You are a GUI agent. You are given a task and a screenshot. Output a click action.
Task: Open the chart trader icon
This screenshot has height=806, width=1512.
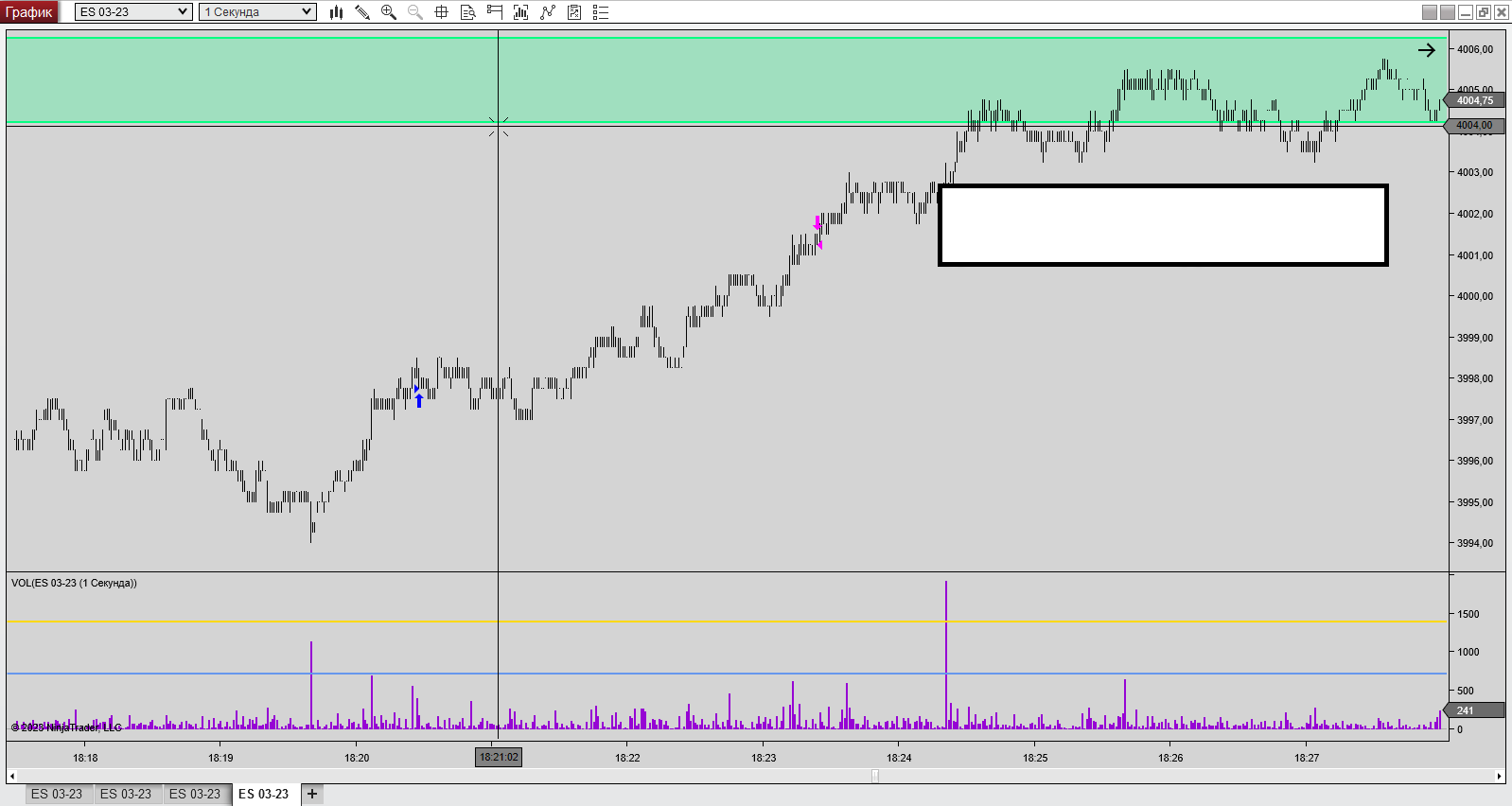click(x=494, y=12)
